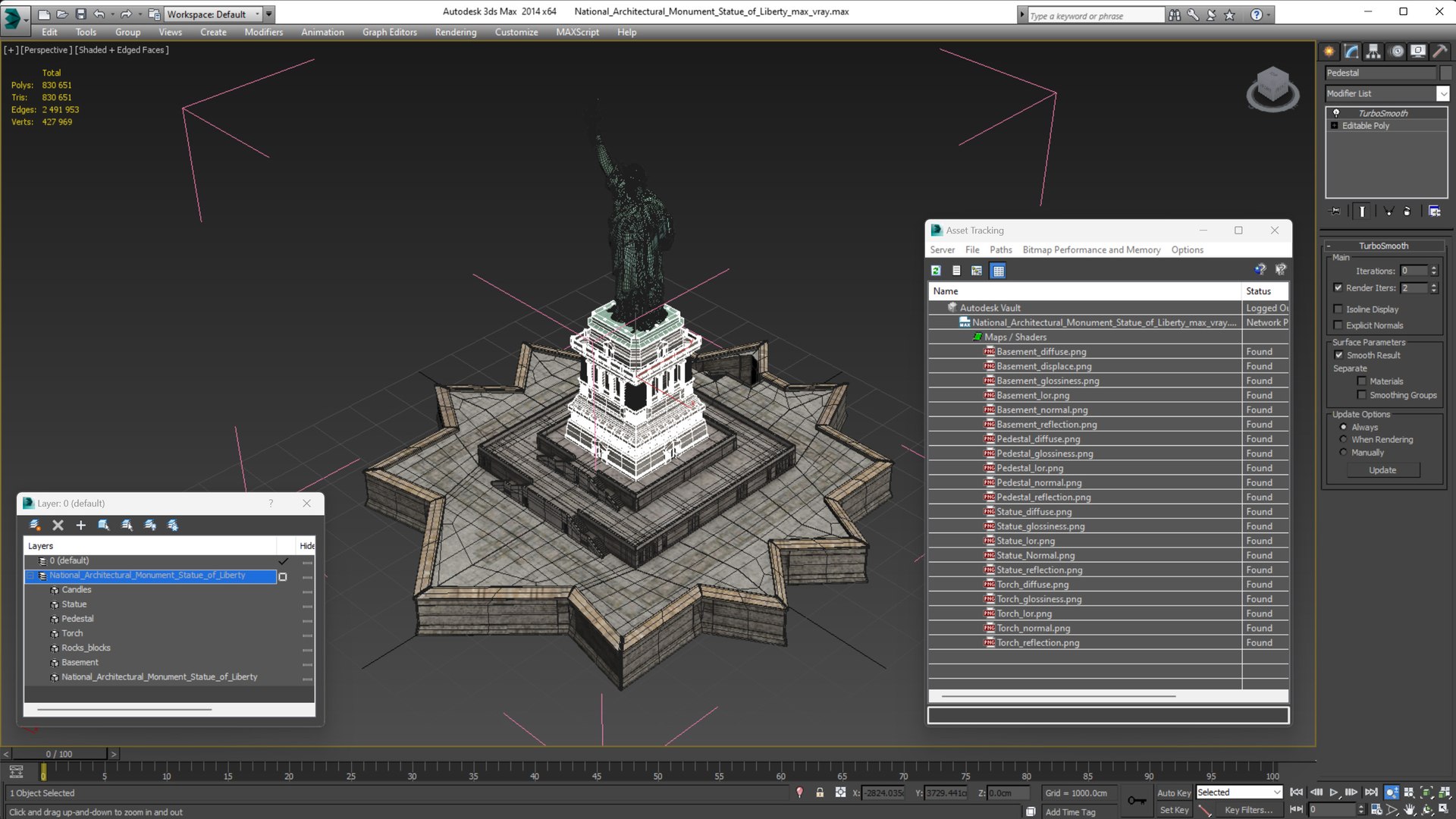Viewport: 1456px width, 819px height.
Task: Click the Pedestal object color swatch
Action: coord(1445,73)
